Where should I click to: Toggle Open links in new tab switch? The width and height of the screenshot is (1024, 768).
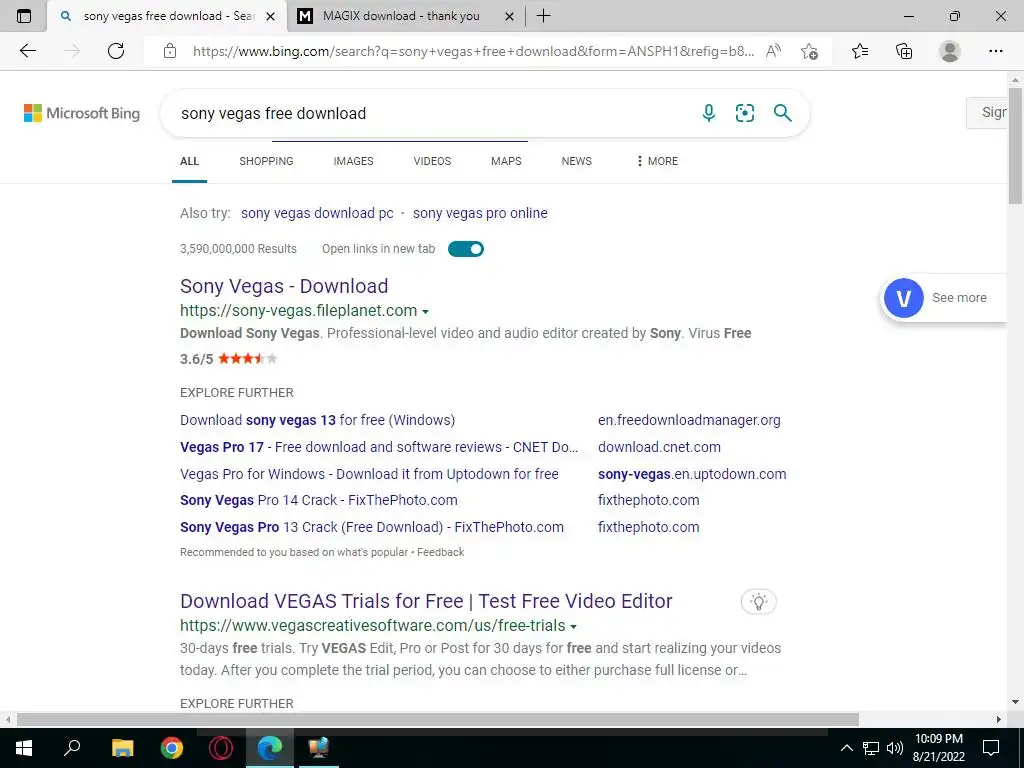466,249
